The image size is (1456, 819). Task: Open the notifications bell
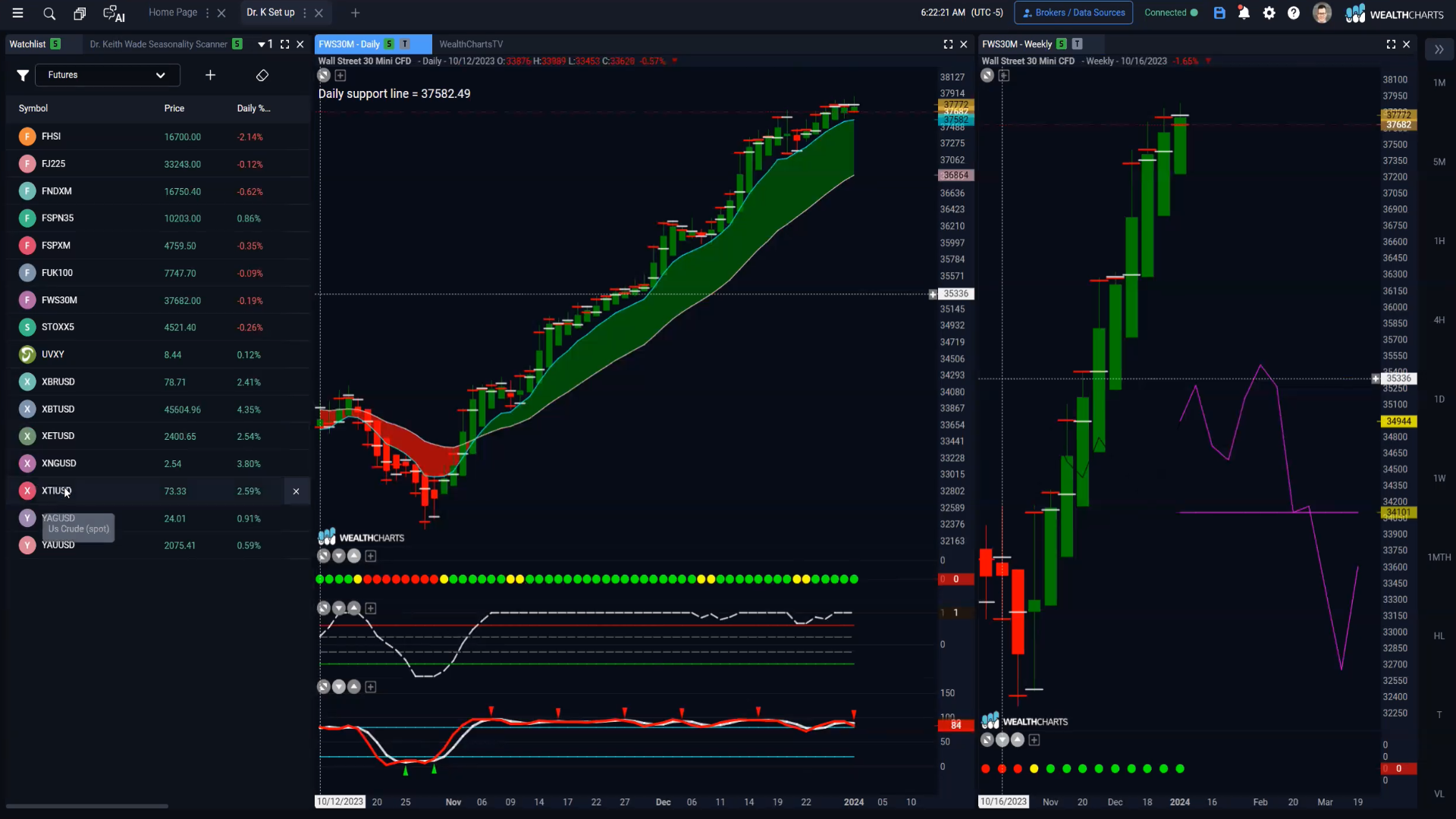pyautogui.click(x=1244, y=13)
